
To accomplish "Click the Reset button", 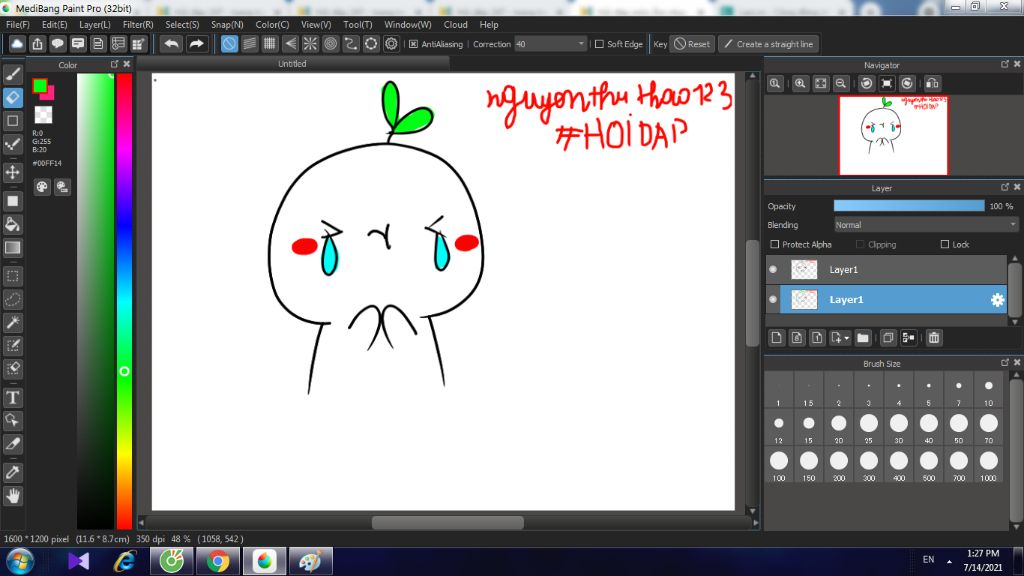I will (x=692, y=44).
